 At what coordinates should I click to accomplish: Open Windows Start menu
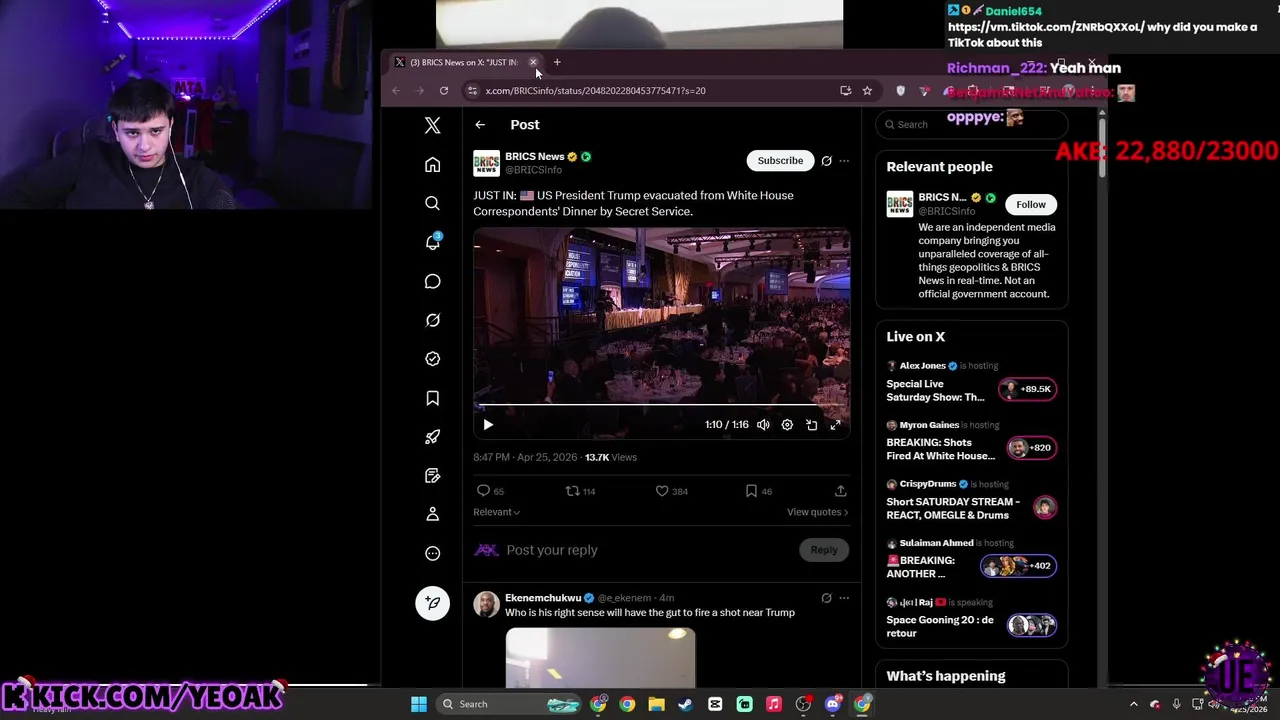pos(419,704)
